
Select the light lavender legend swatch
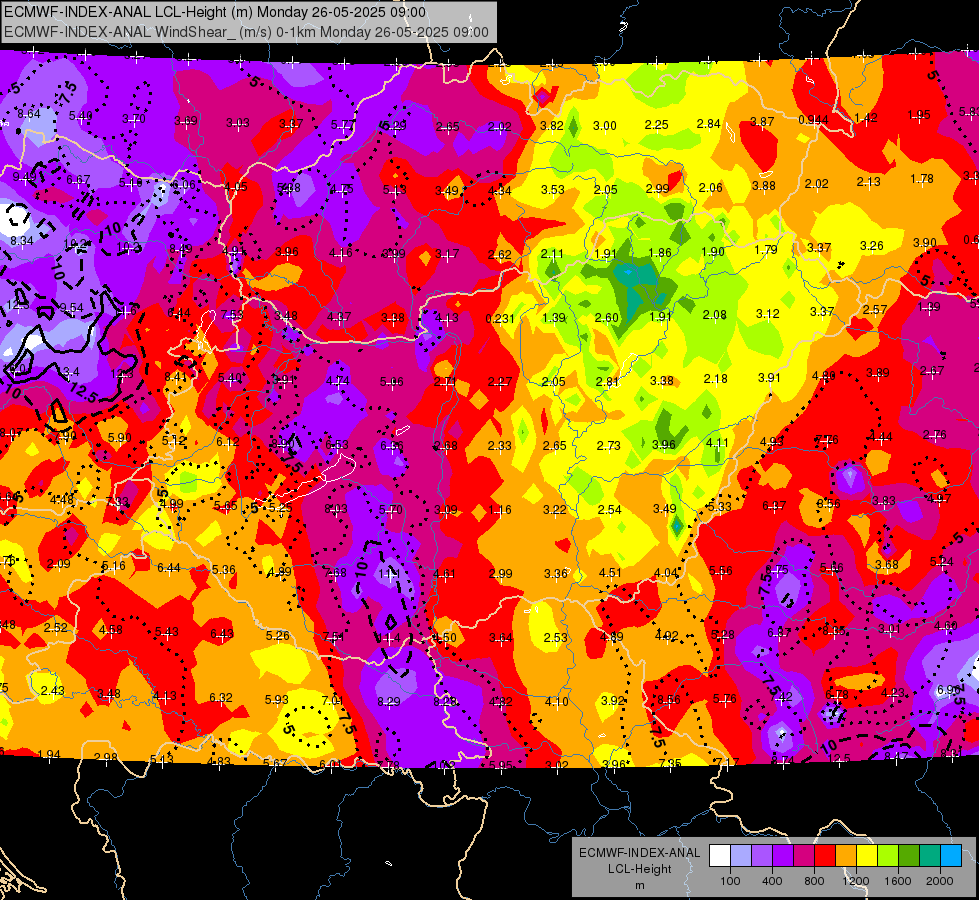coord(741,856)
